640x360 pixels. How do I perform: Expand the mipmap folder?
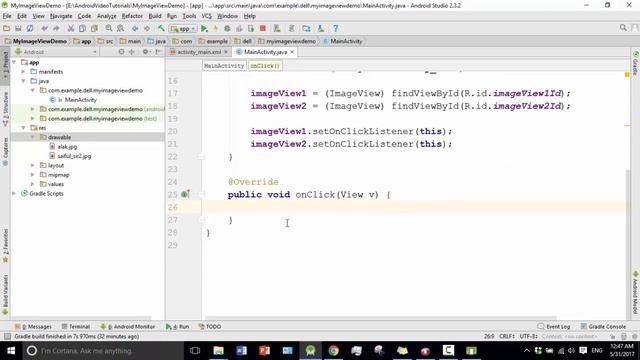pos(33,175)
